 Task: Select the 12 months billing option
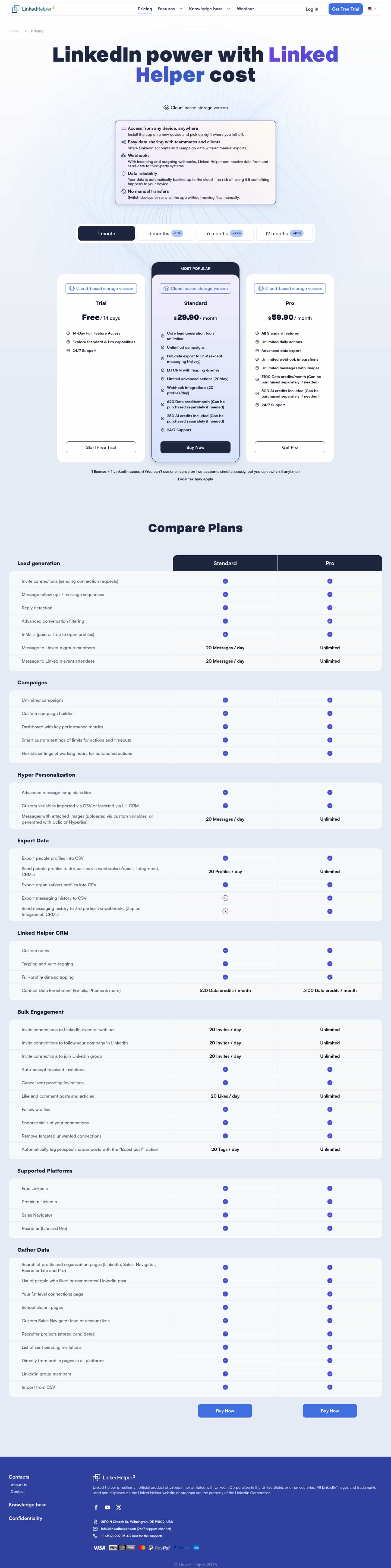pyautogui.click(x=284, y=233)
